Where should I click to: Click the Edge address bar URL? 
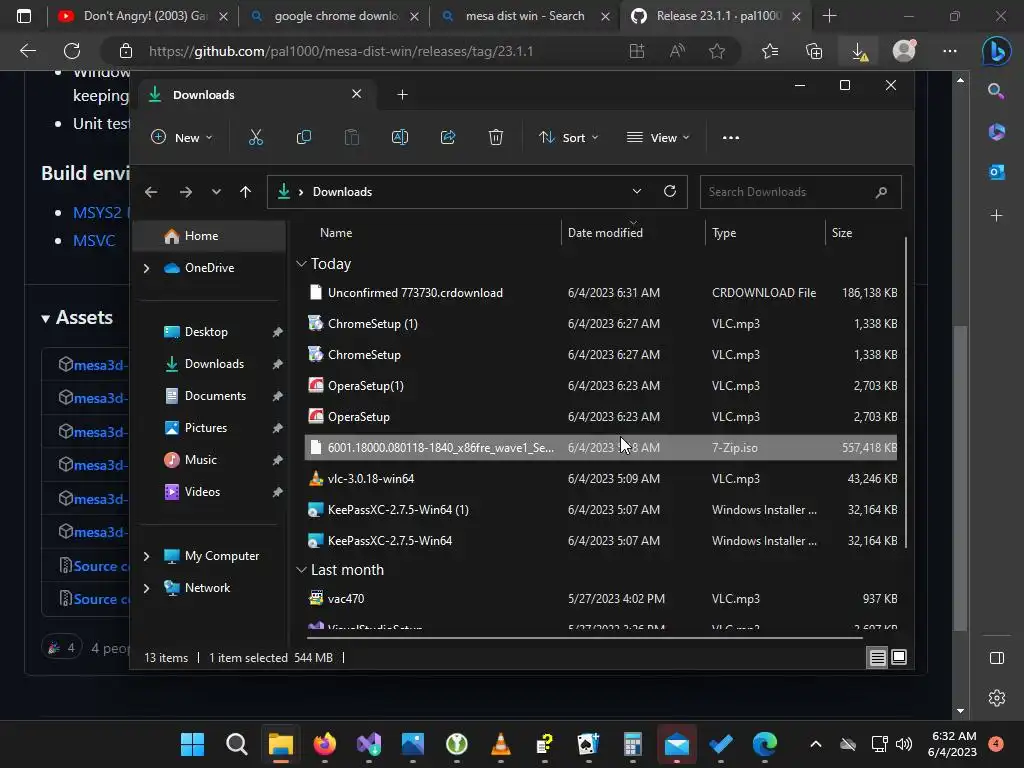341,51
